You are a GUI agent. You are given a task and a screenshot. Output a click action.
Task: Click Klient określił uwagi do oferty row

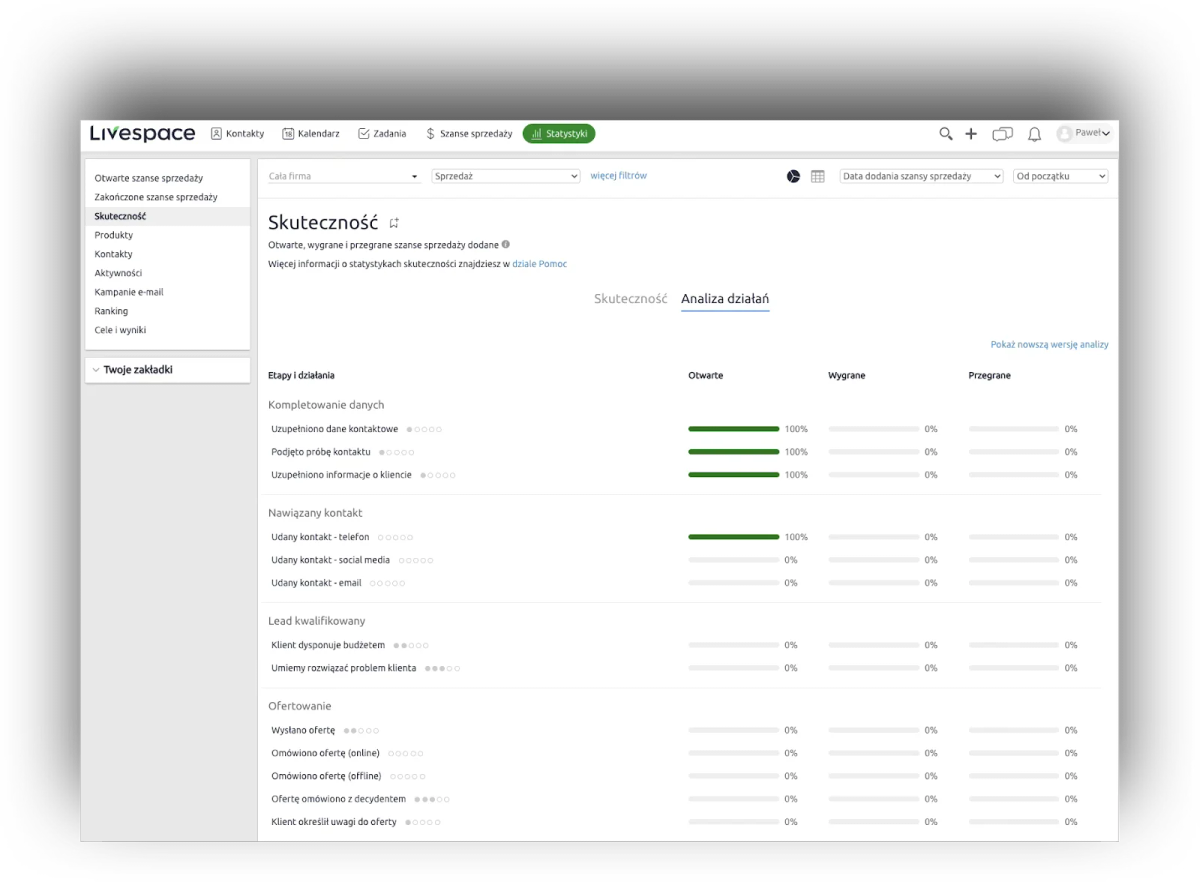[685, 822]
